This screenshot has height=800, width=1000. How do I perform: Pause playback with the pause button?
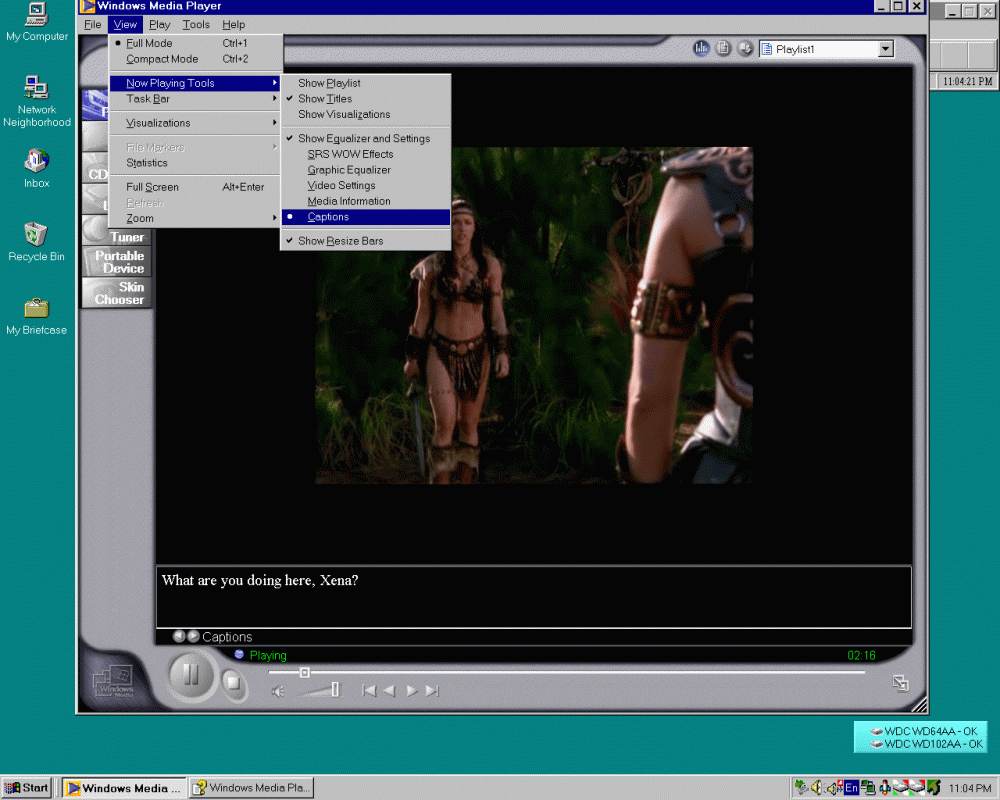point(190,676)
